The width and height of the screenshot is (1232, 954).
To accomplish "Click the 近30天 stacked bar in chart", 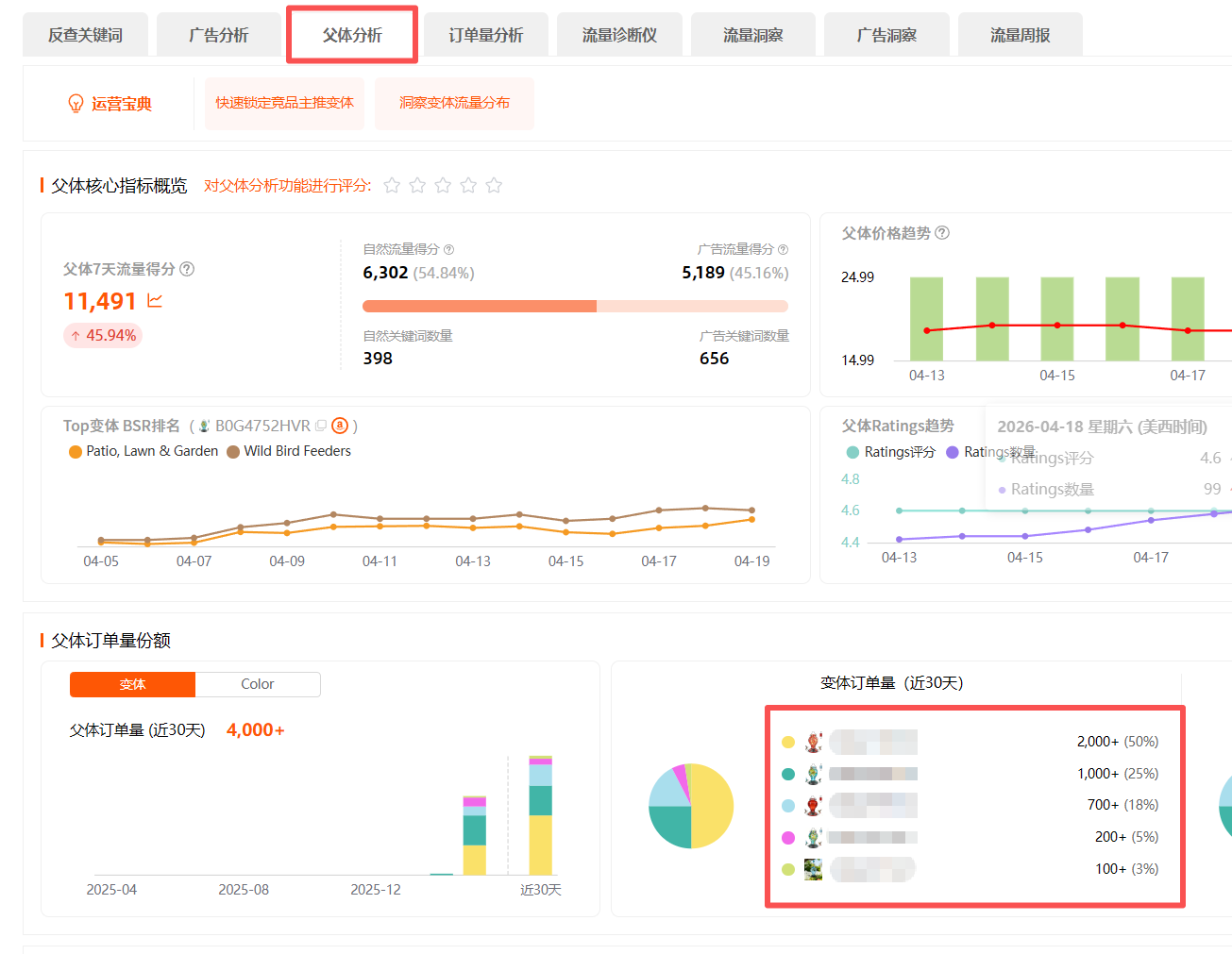I will click(540, 816).
